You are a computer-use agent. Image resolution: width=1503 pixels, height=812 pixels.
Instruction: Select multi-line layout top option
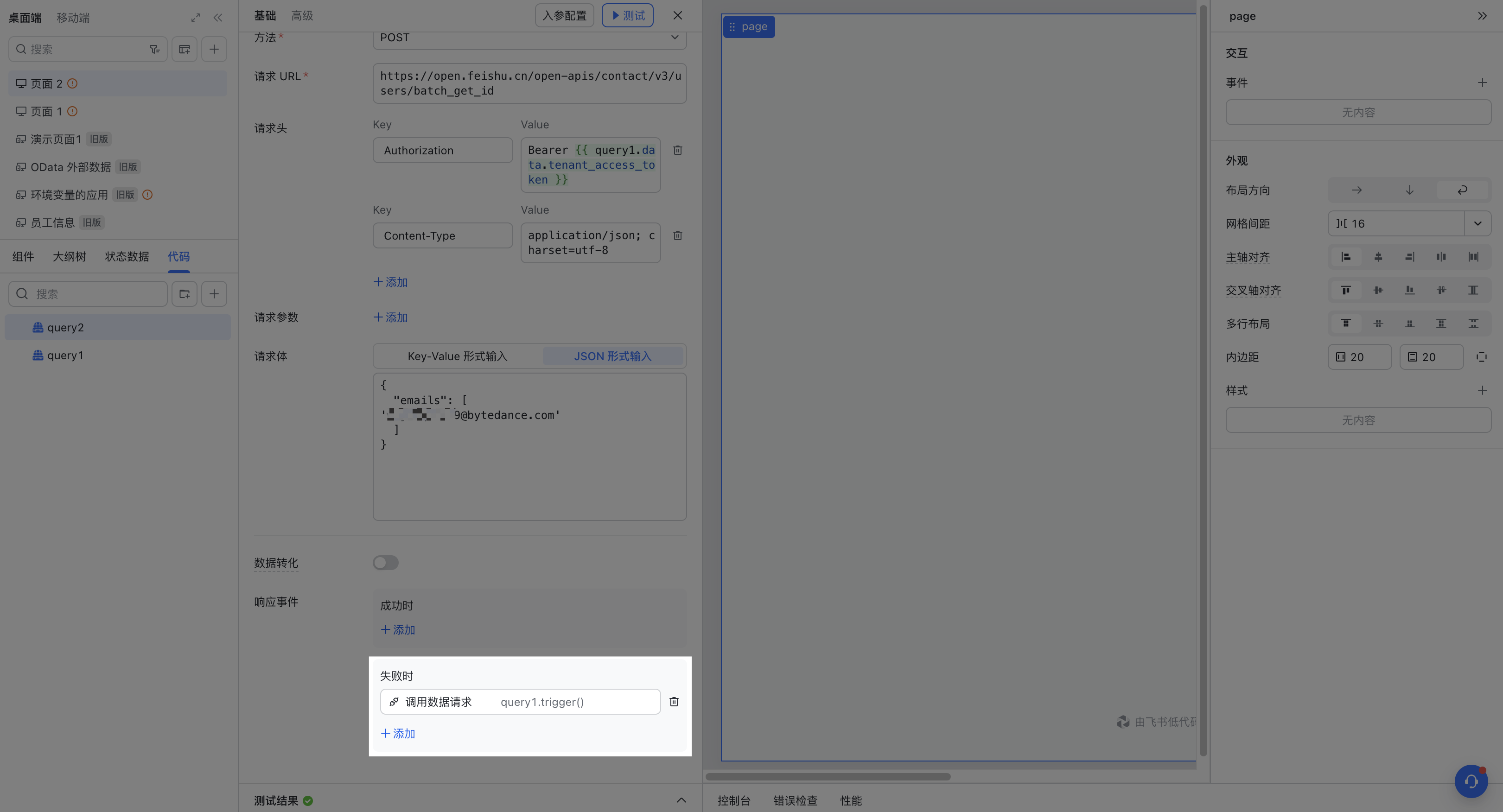tap(1345, 324)
